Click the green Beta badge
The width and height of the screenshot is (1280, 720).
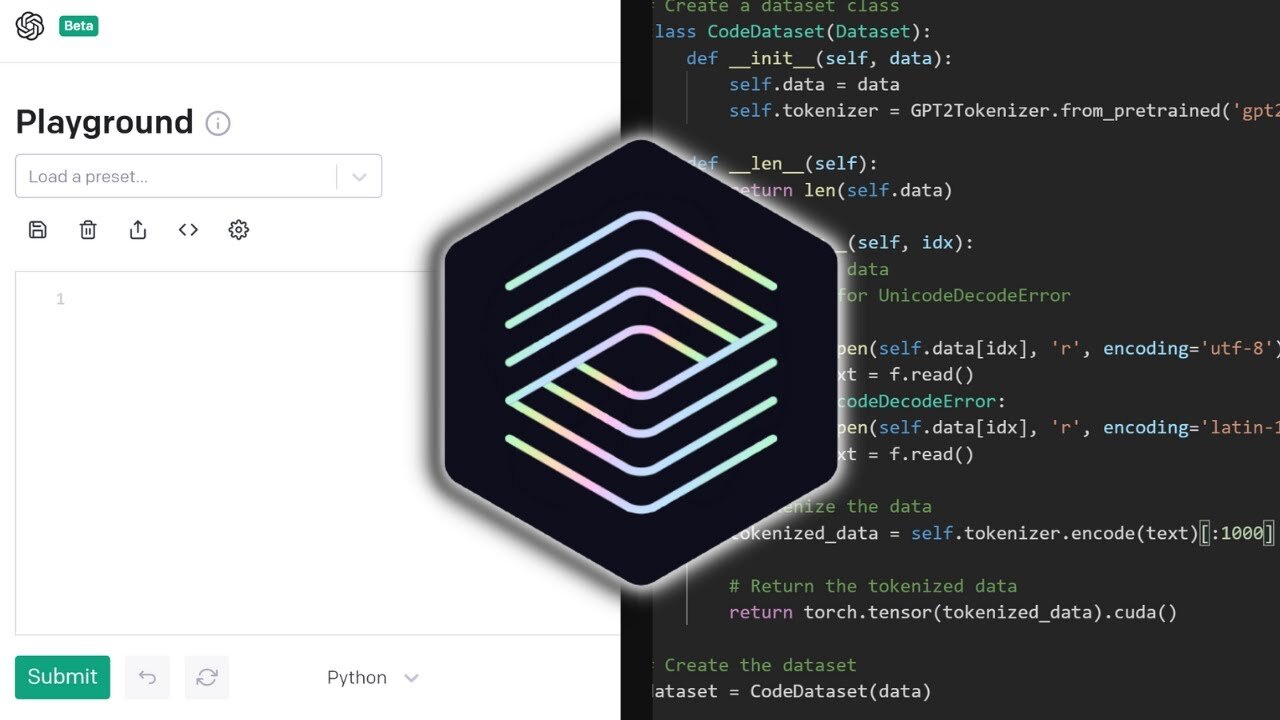pyautogui.click(x=78, y=26)
